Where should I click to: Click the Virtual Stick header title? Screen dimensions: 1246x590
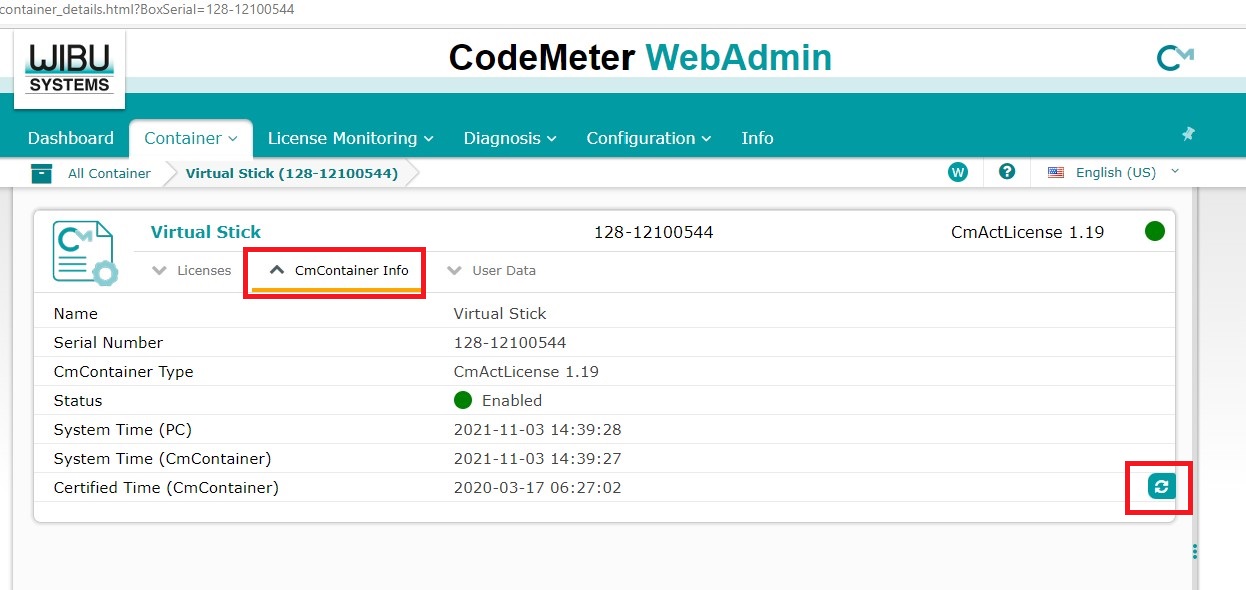point(205,232)
